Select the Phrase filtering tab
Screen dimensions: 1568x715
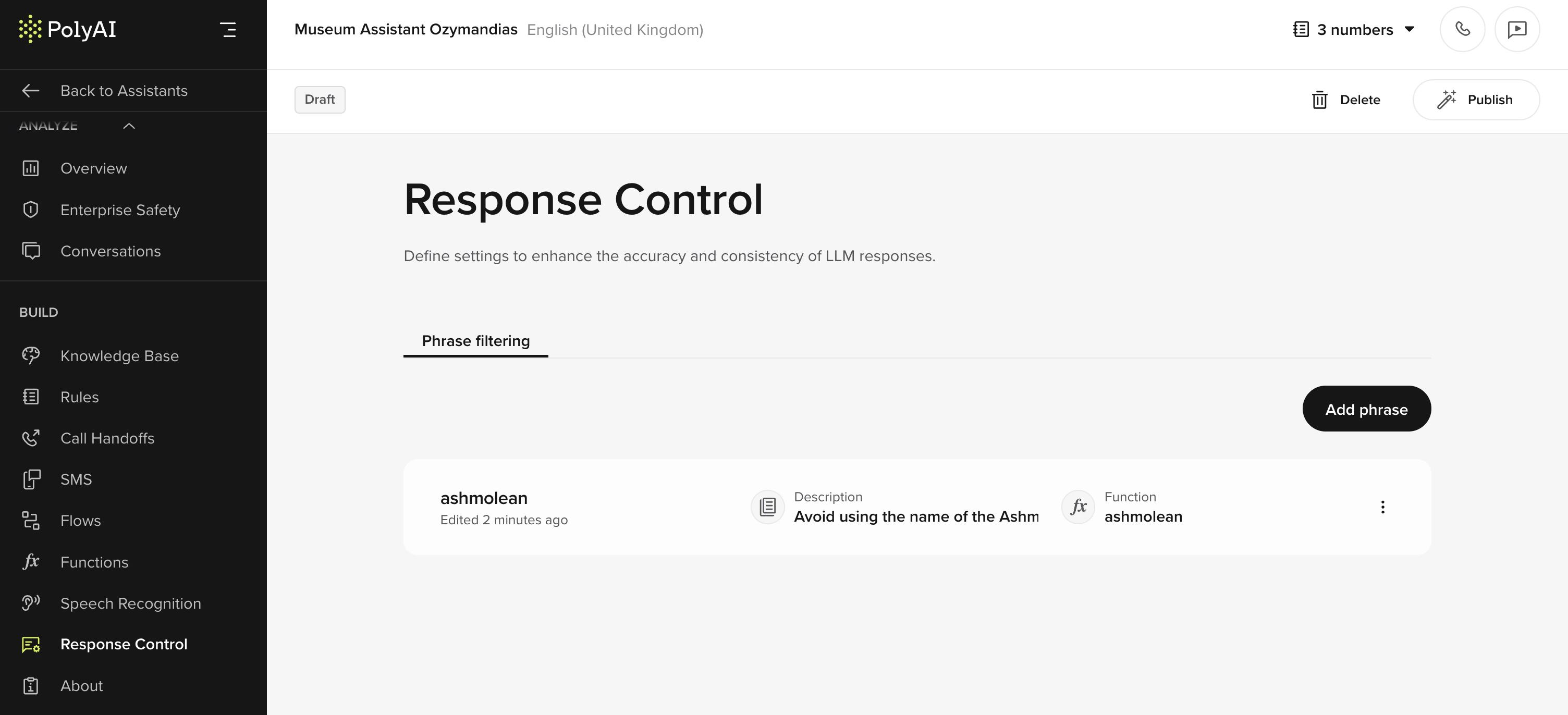(x=475, y=341)
